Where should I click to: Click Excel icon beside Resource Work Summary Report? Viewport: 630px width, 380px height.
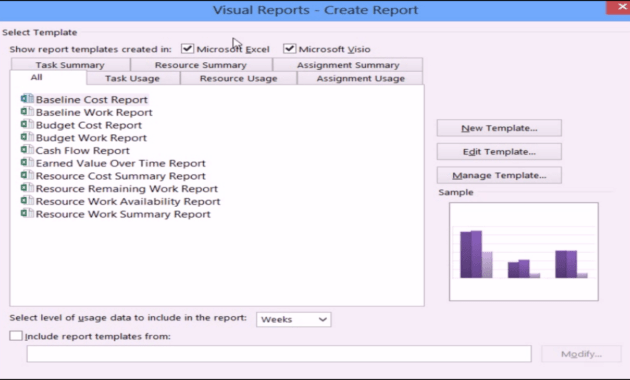[27, 213]
